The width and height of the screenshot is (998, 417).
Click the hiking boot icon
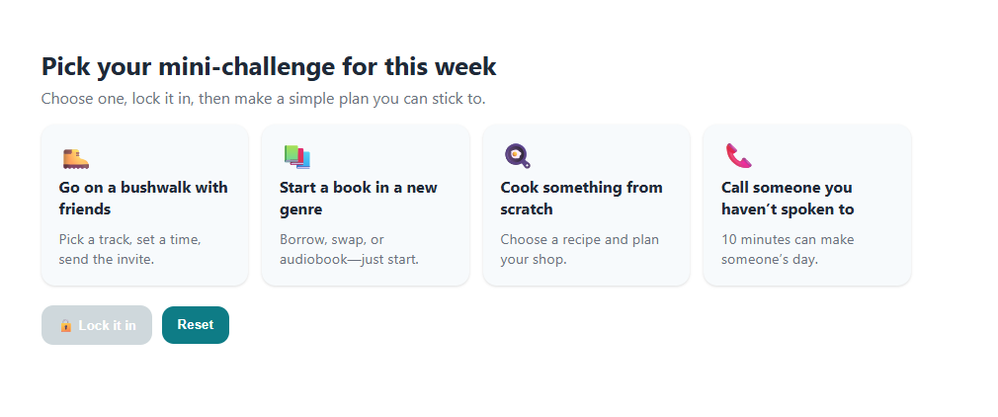tap(75, 157)
